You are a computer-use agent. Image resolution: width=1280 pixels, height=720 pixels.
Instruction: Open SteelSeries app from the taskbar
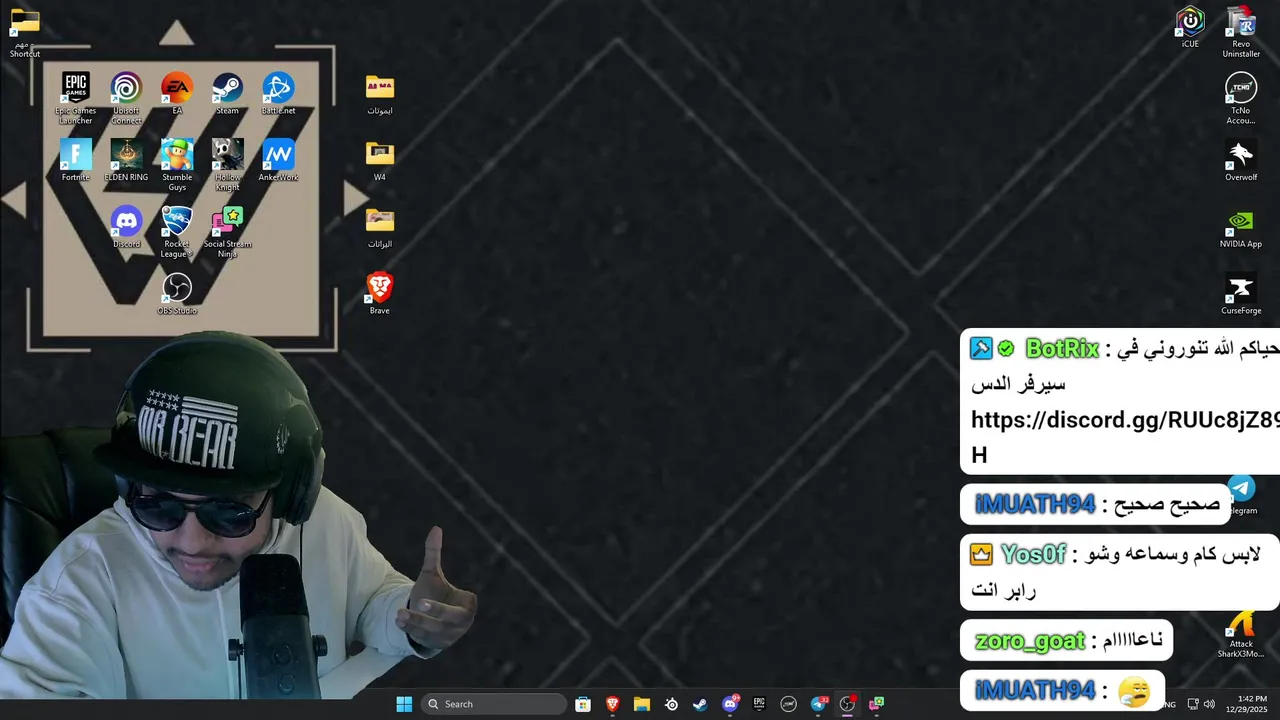[671, 704]
